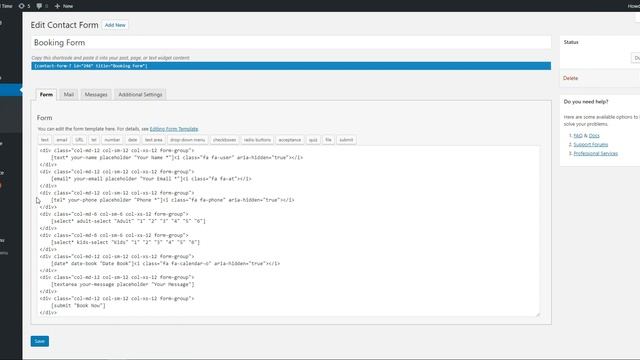Insert a URL tag

[79, 140]
